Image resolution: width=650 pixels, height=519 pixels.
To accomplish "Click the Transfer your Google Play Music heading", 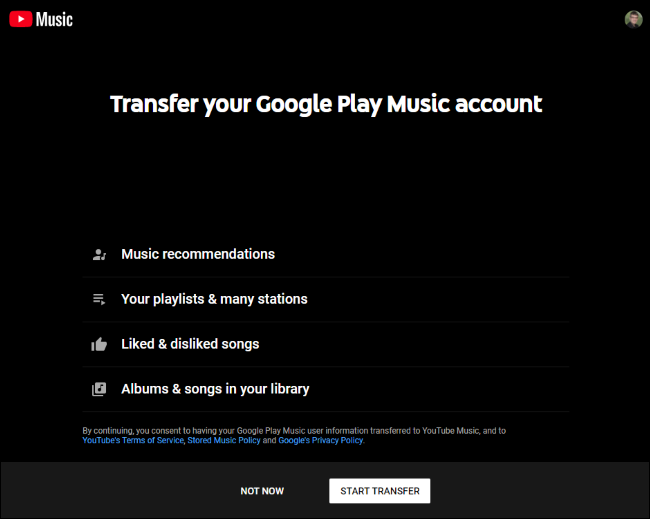I will tap(326, 104).
